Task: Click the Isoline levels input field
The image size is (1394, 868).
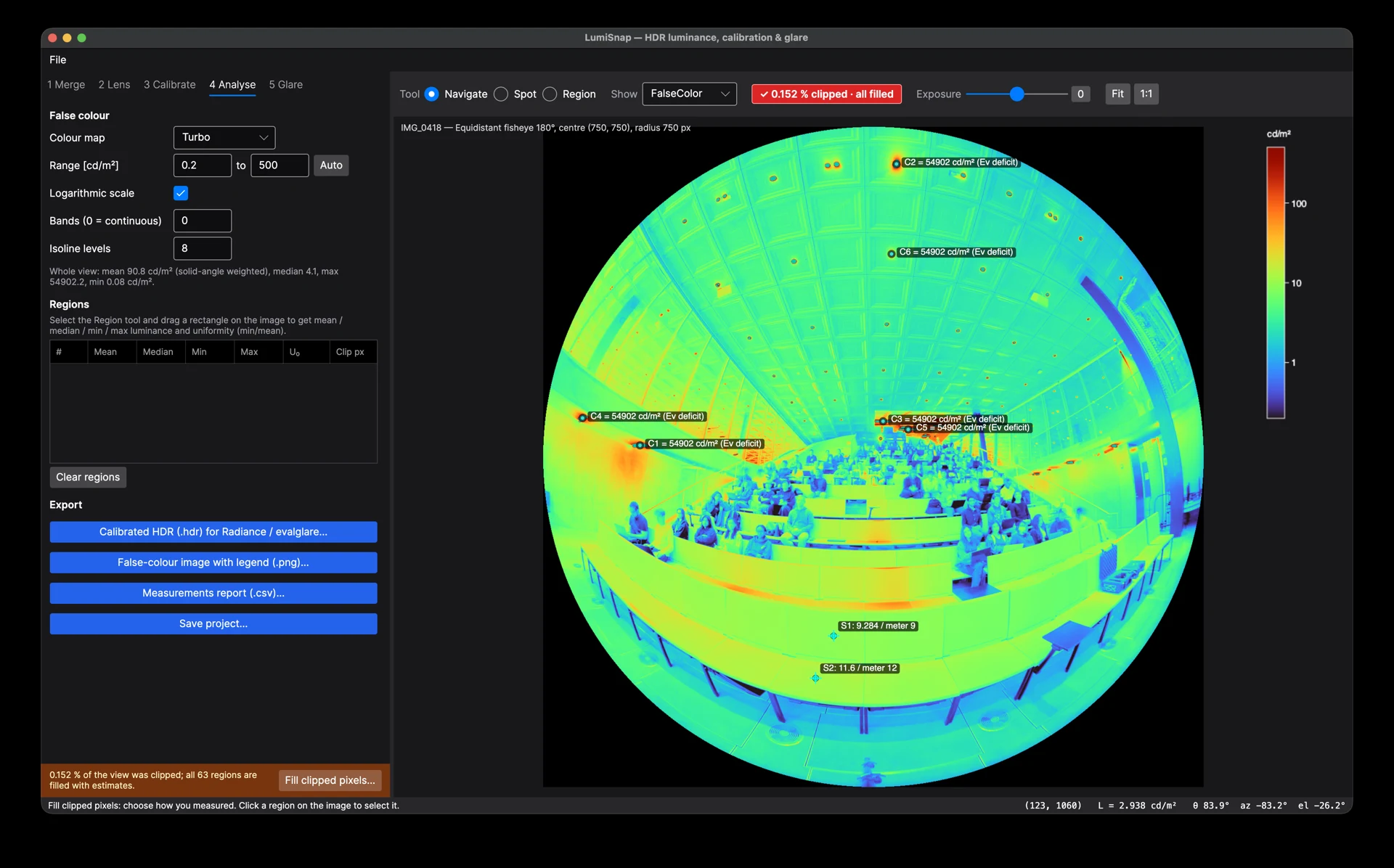Action: [x=203, y=248]
